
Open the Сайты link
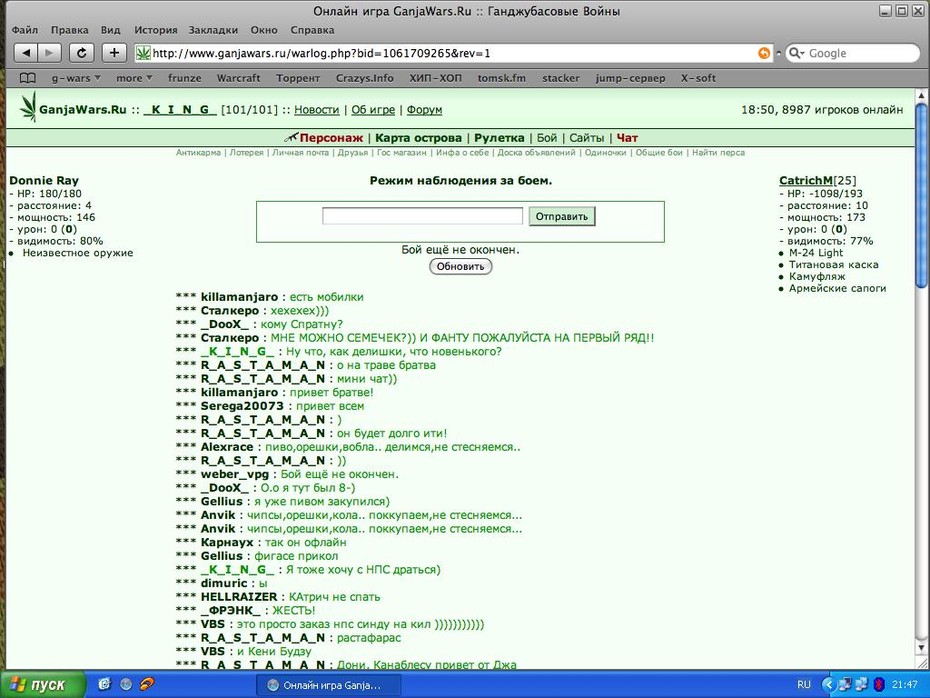coord(587,138)
